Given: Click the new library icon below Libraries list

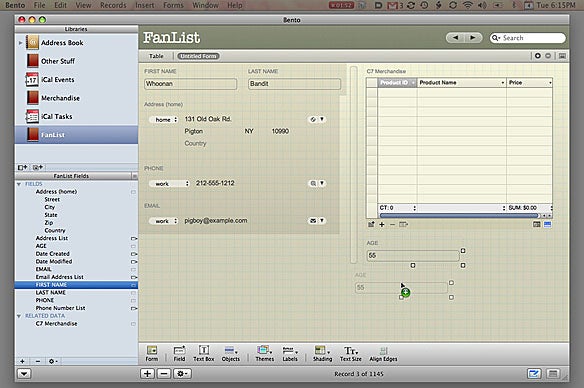Looking at the screenshot, I should (x=22, y=167).
